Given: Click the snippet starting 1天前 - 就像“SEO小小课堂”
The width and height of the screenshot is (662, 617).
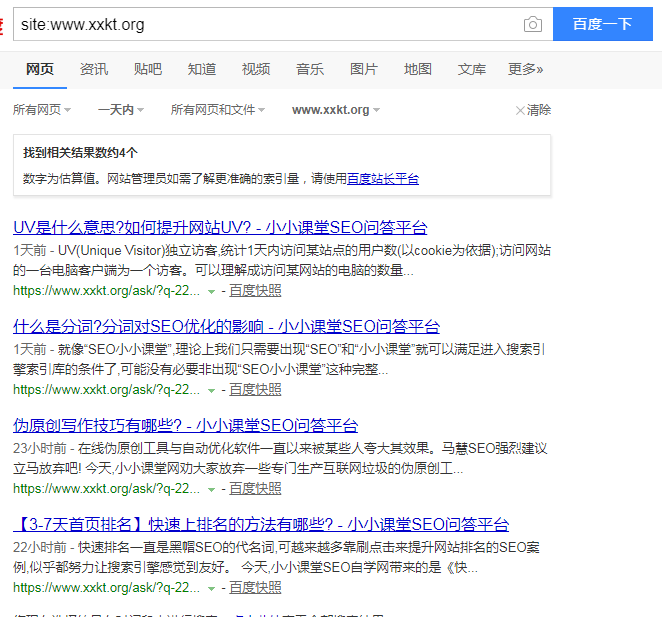Looking at the screenshot, I should (279, 359).
